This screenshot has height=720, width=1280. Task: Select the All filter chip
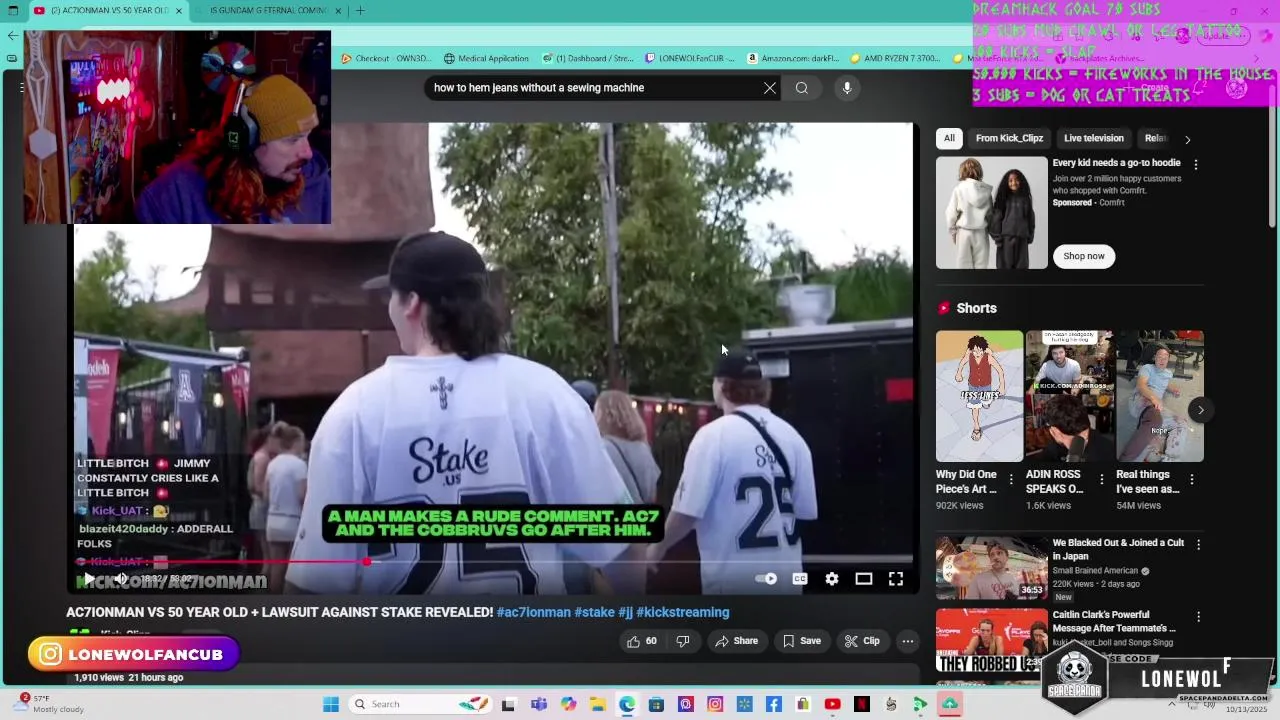[x=949, y=138]
